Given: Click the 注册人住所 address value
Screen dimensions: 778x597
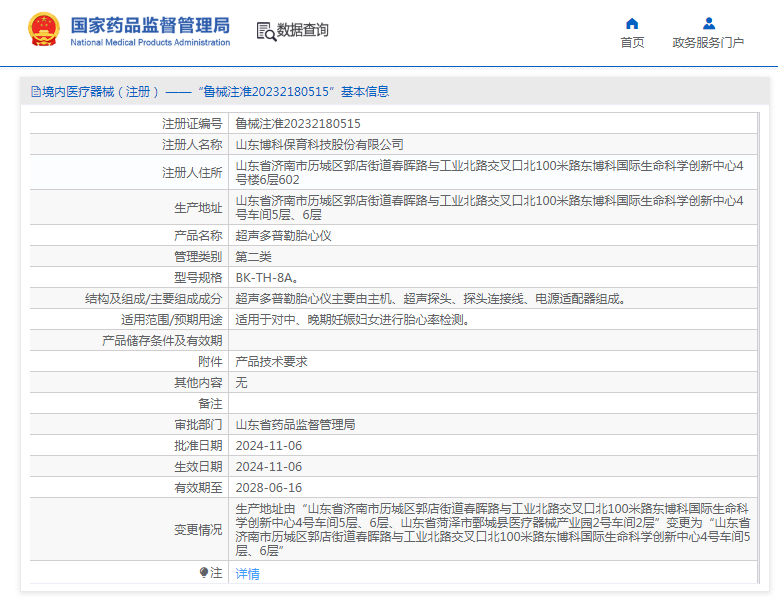Looking at the screenshot, I should pyautogui.click(x=489, y=173).
